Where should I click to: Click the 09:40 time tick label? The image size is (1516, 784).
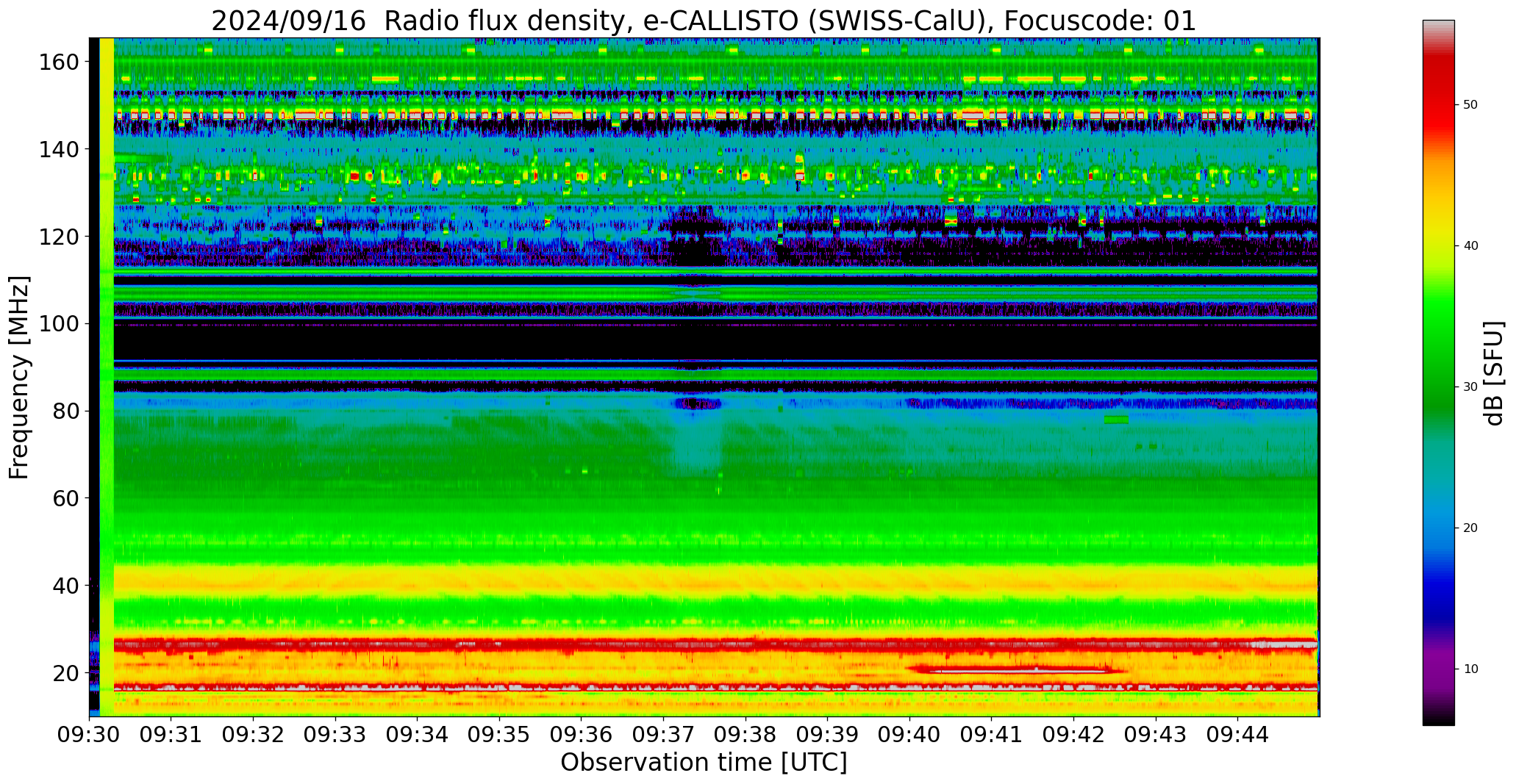[x=910, y=734]
